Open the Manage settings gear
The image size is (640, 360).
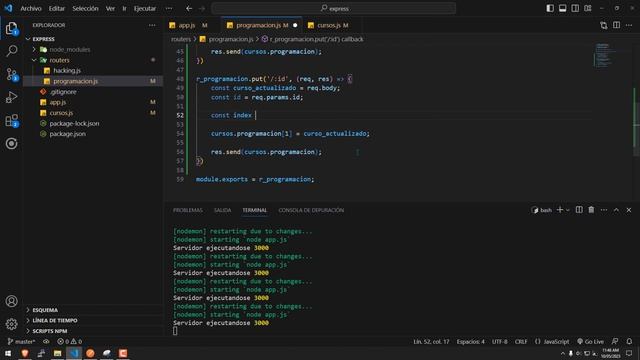pyautogui.click(x=11, y=324)
